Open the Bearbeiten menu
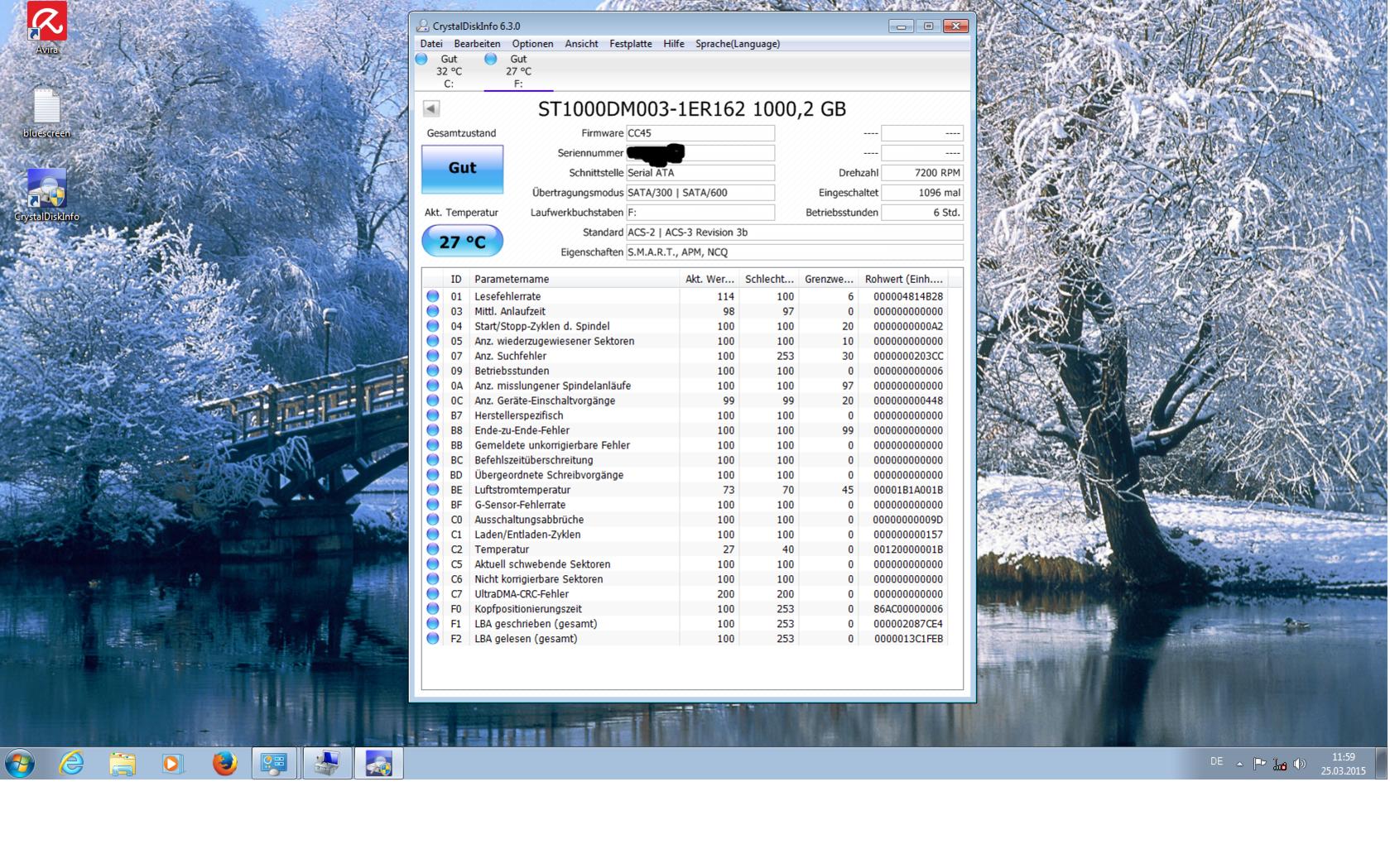 click(477, 44)
